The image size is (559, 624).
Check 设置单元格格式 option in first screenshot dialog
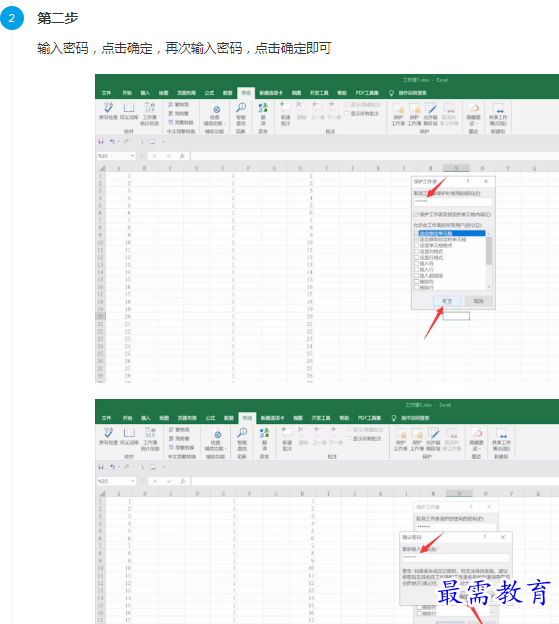(417, 246)
